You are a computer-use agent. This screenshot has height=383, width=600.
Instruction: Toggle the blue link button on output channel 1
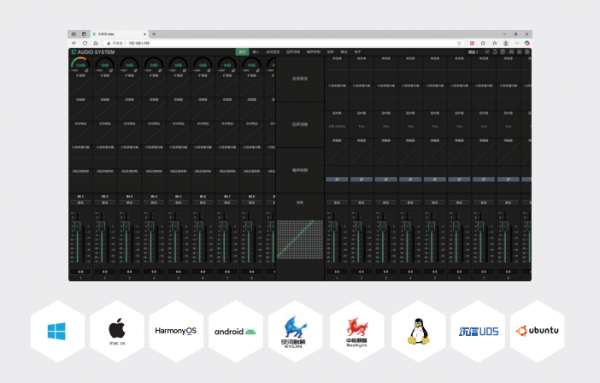pos(337,179)
